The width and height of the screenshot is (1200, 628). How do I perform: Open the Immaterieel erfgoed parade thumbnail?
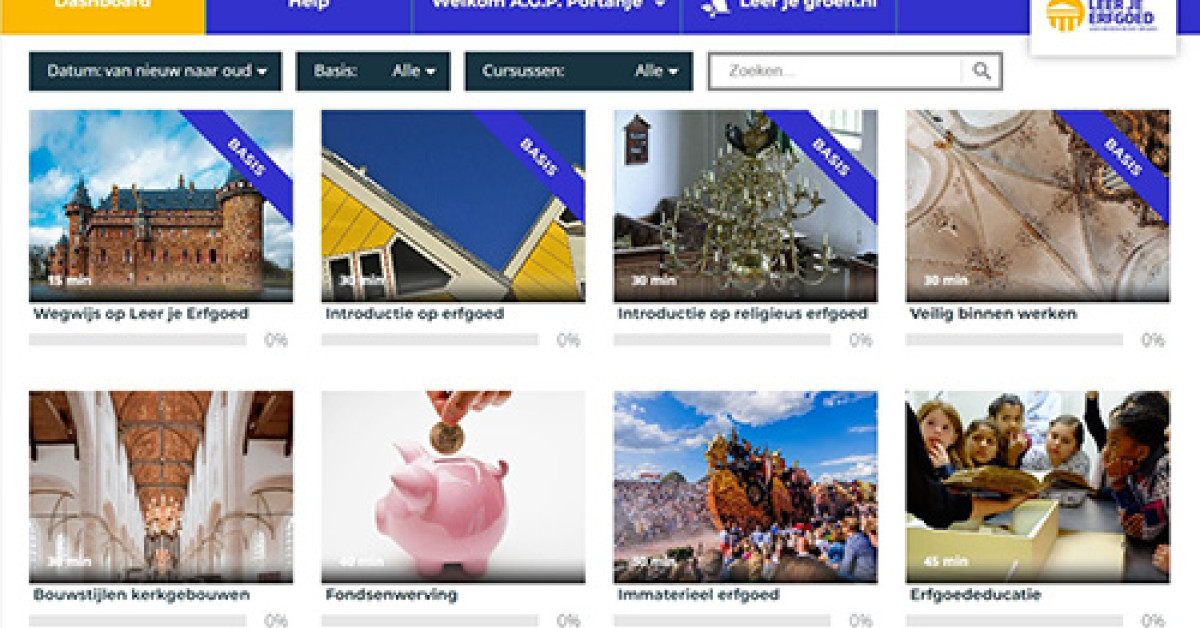[x=745, y=487]
